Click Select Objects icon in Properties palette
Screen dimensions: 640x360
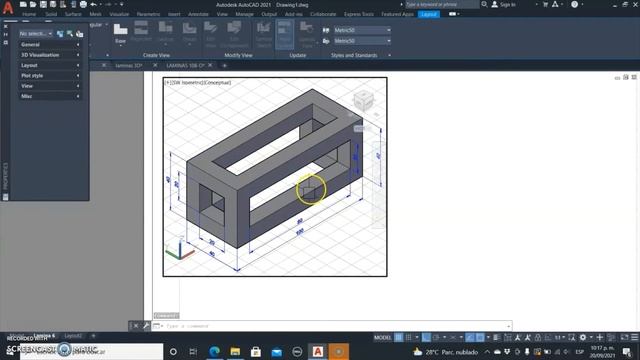[x=70, y=34]
